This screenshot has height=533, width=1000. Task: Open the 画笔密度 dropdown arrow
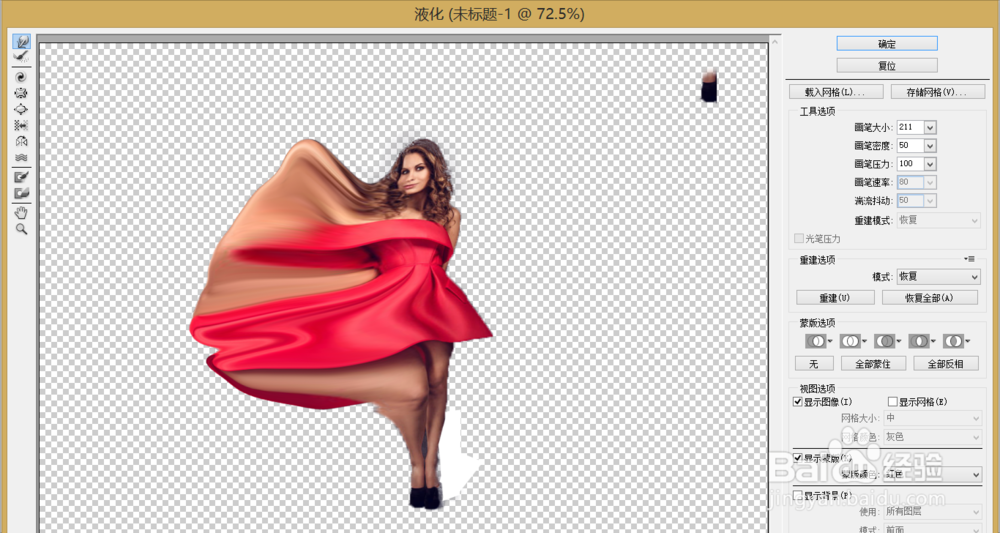point(929,146)
